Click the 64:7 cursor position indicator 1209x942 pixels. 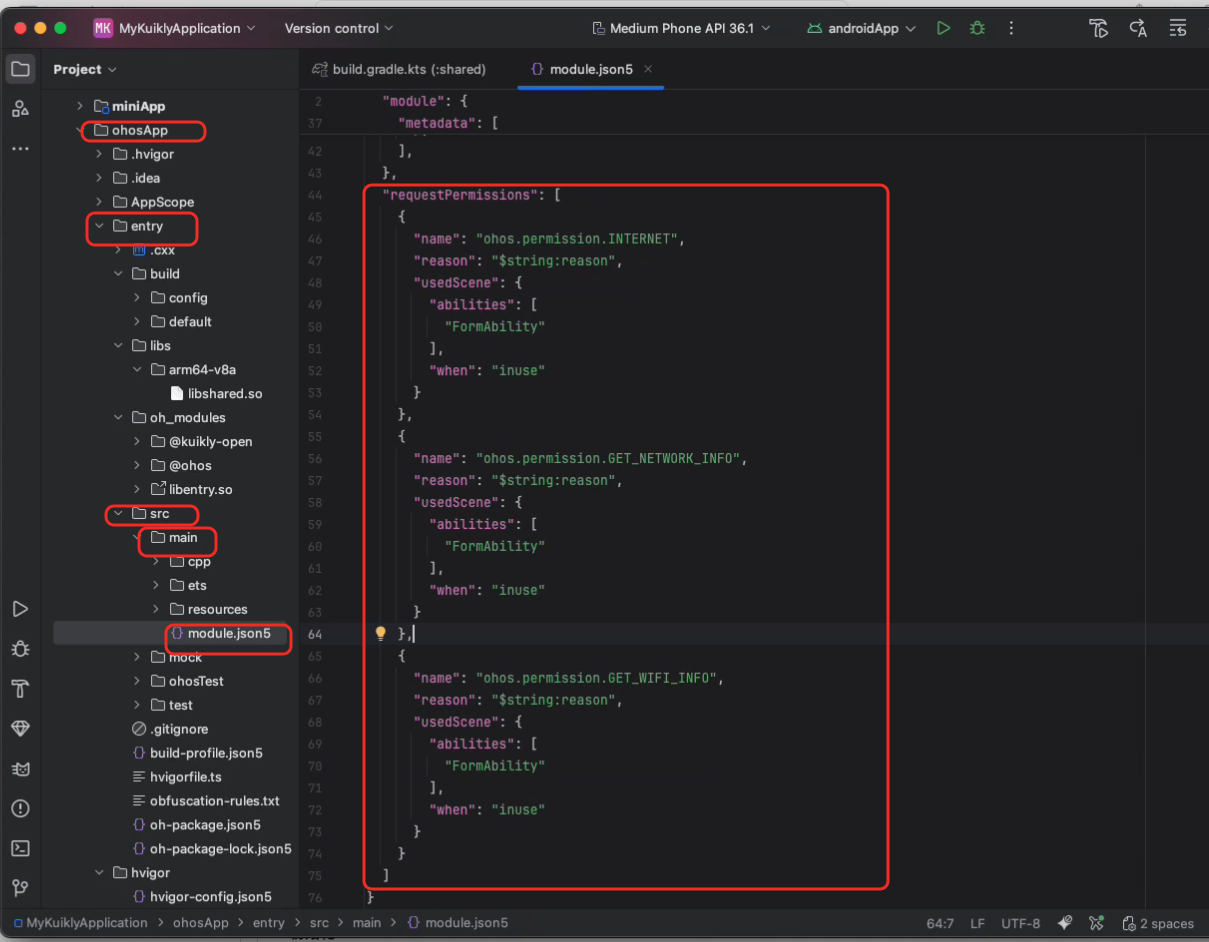tap(940, 923)
